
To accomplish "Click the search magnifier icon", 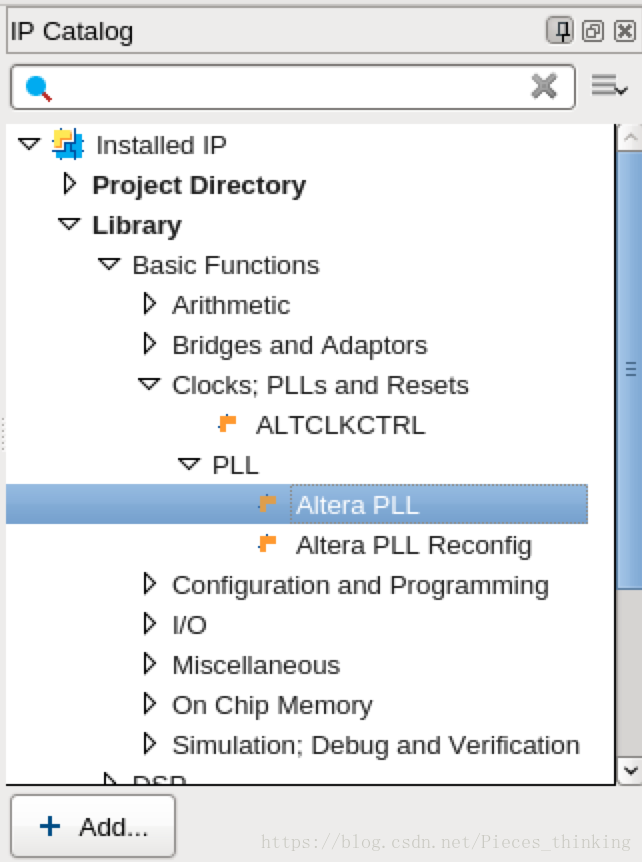I will 38,89.
